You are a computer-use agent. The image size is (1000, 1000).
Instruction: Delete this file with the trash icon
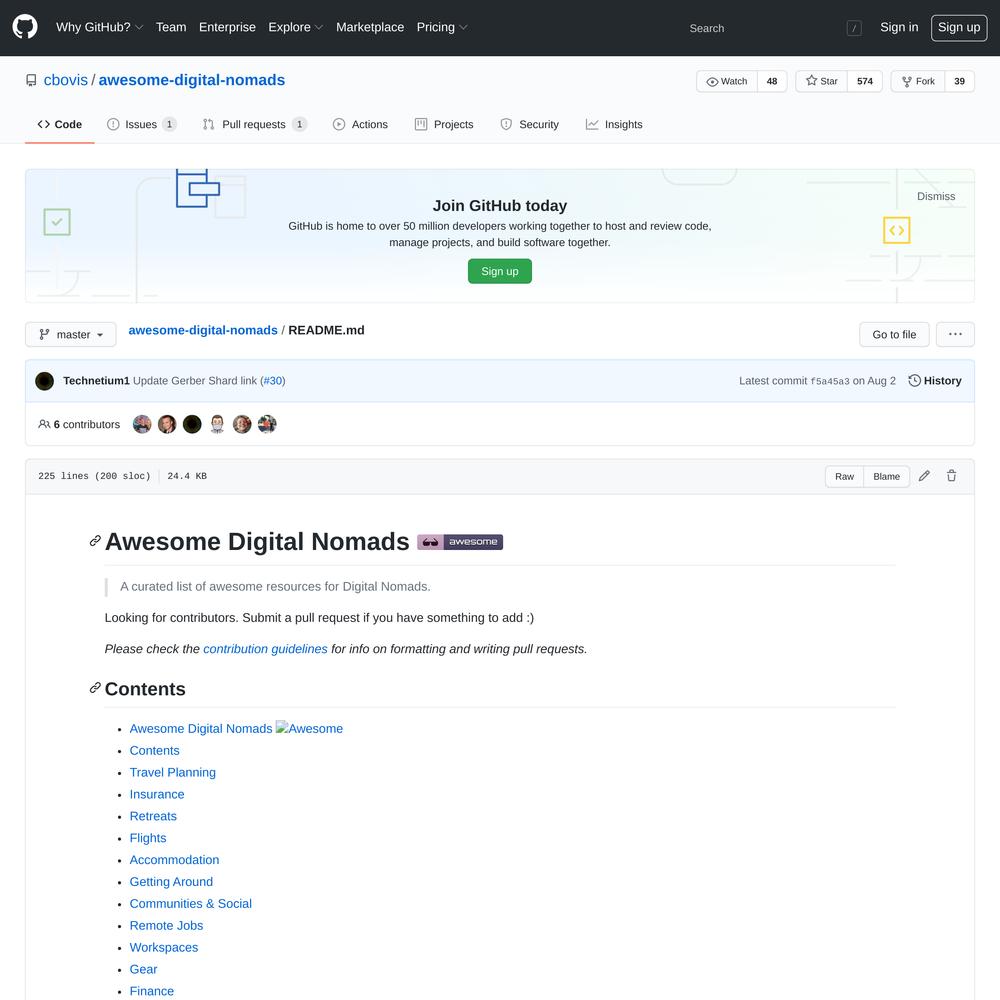(952, 476)
